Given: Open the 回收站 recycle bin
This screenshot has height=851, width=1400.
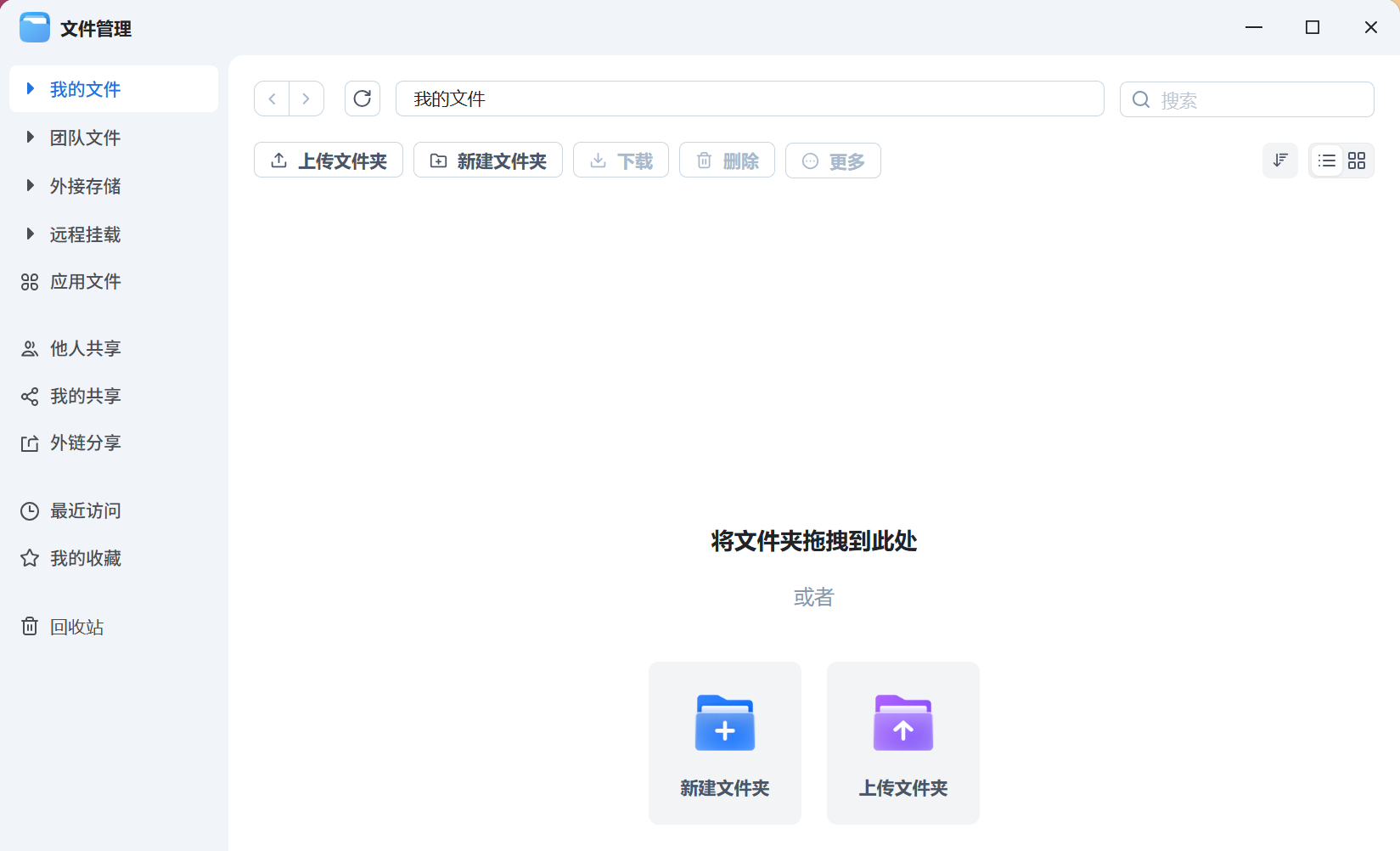Looking at the screenshot, I should pyautogui.click(x=76, y=627).
